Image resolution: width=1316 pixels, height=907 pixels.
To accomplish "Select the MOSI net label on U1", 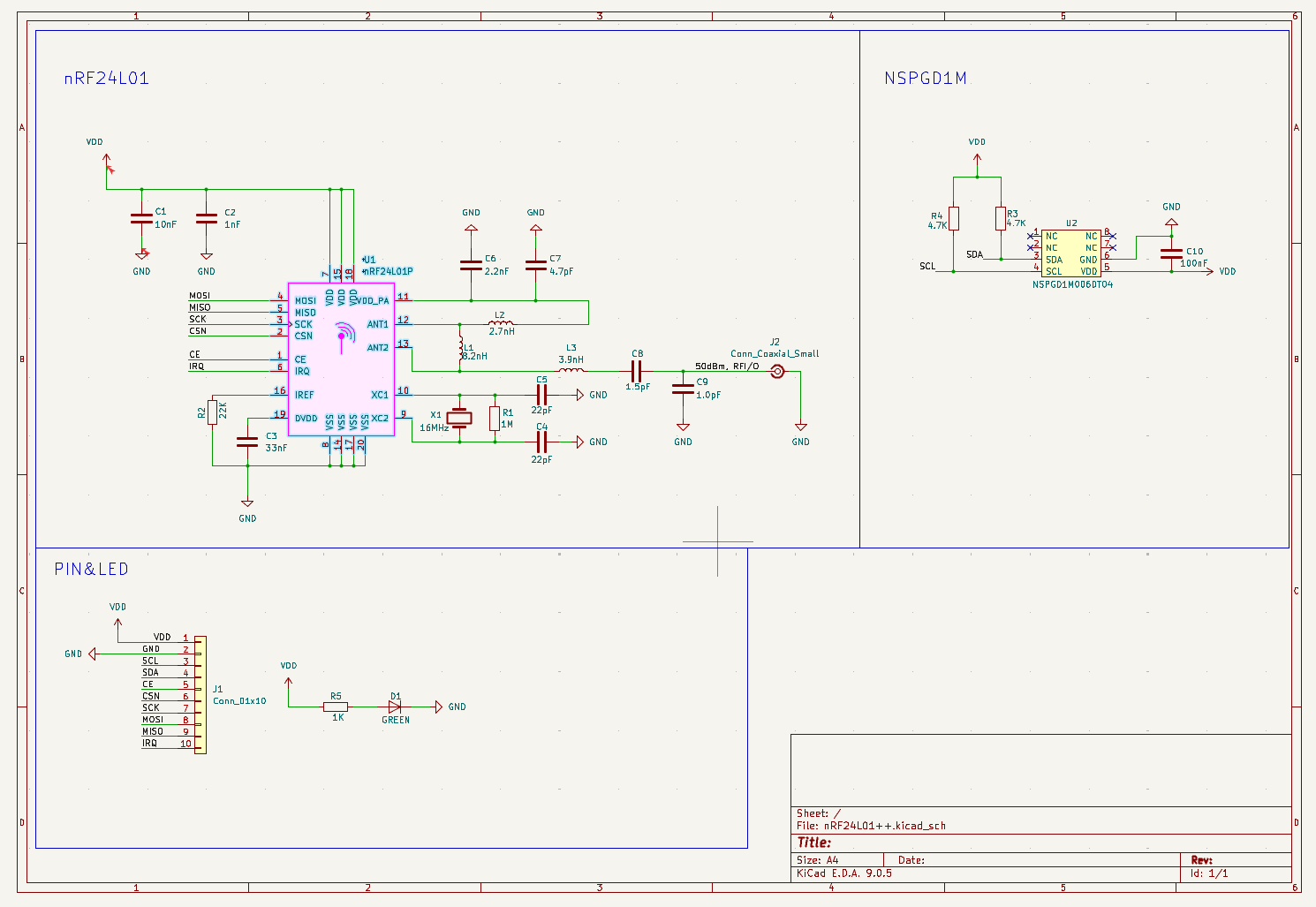I will 200,296.
